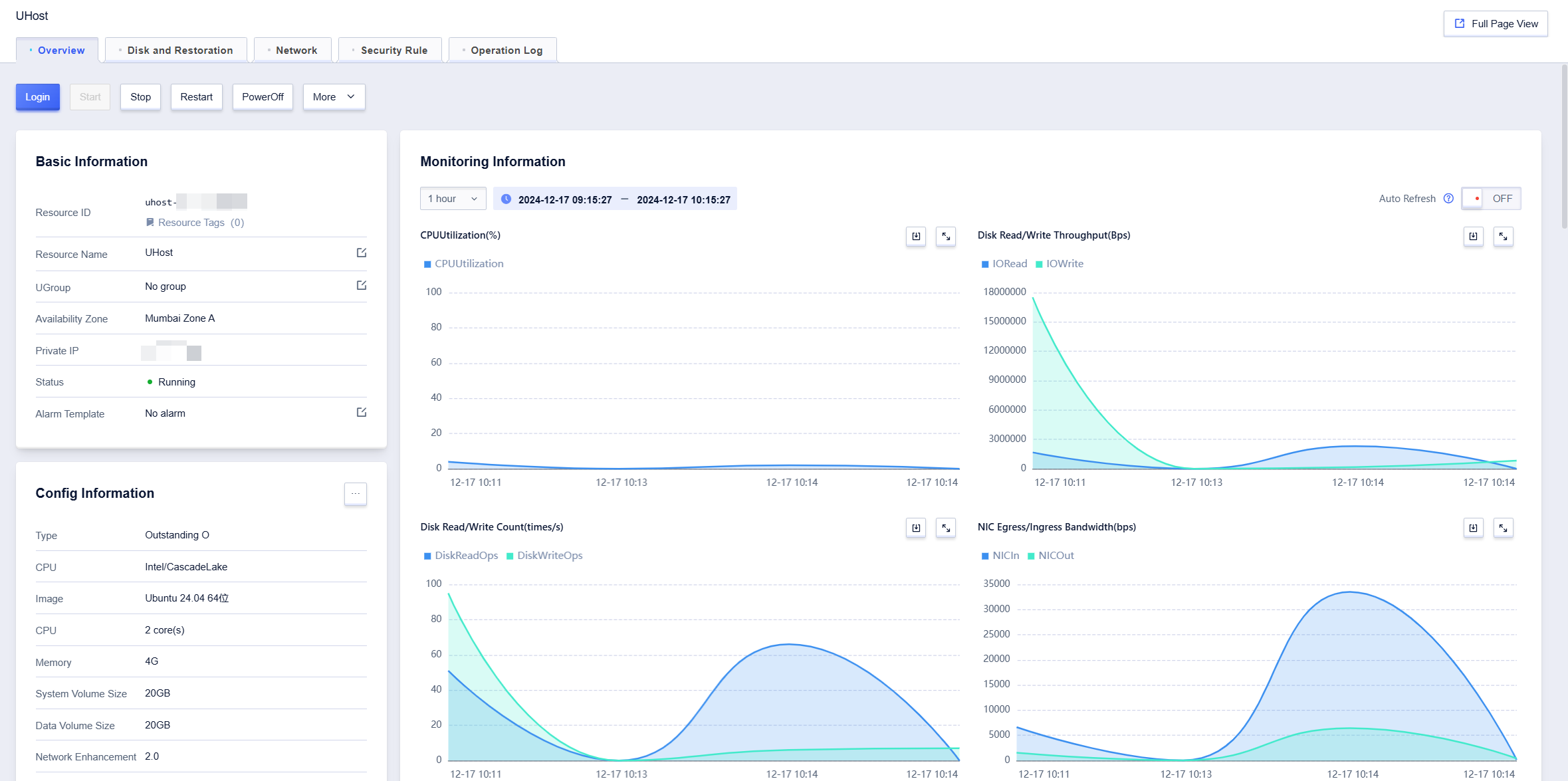Viewport: 1568px width, 781px height.
Task: Expand the Disk Read/Write Count chart
Action: click(946, 528)
